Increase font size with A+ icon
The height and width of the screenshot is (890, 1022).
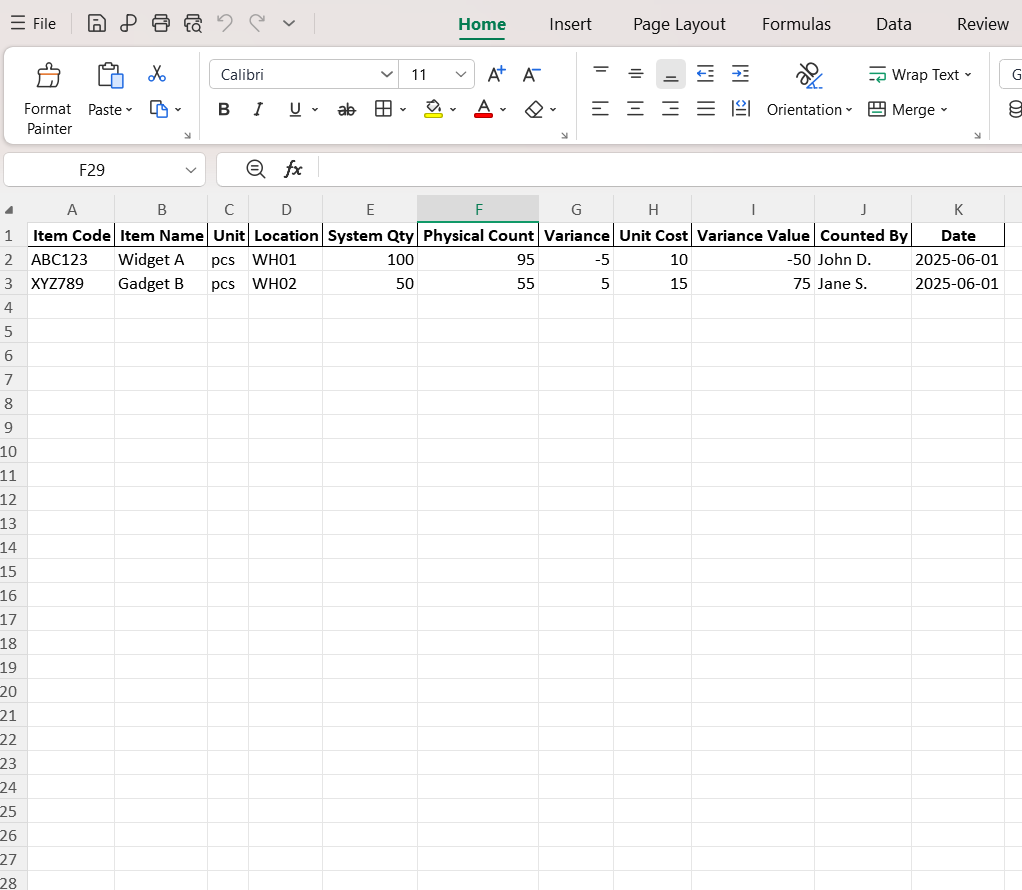coord(496,74)
